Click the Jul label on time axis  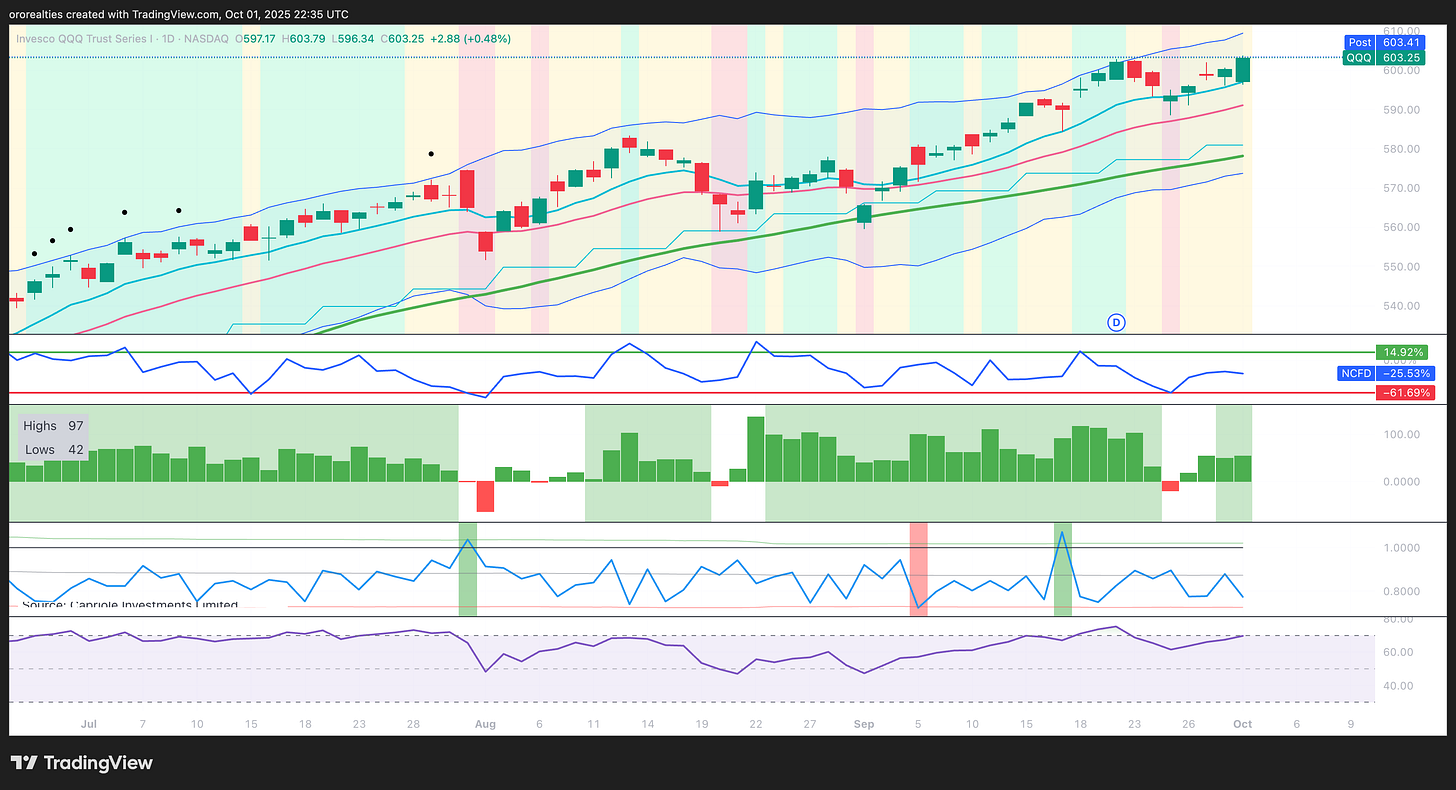[88, 723]
